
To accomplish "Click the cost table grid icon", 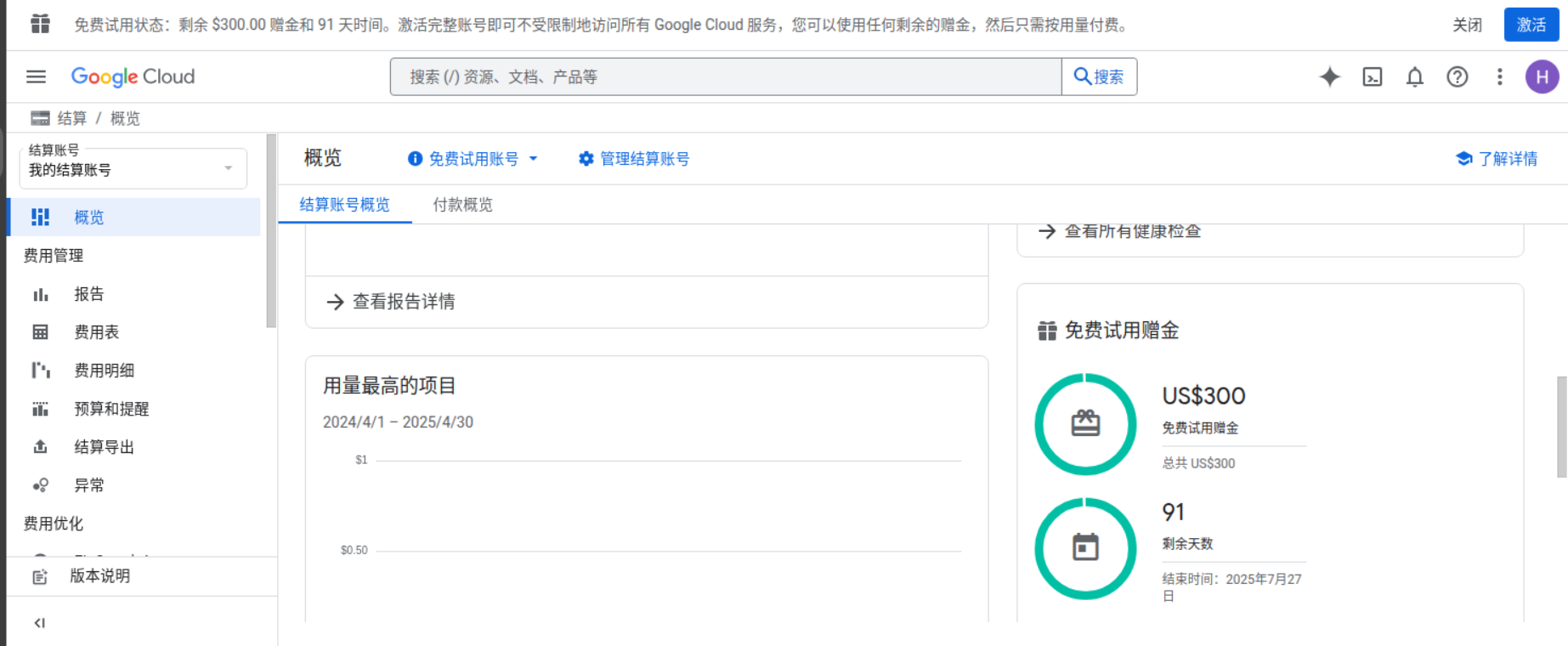I will [40, 332].
